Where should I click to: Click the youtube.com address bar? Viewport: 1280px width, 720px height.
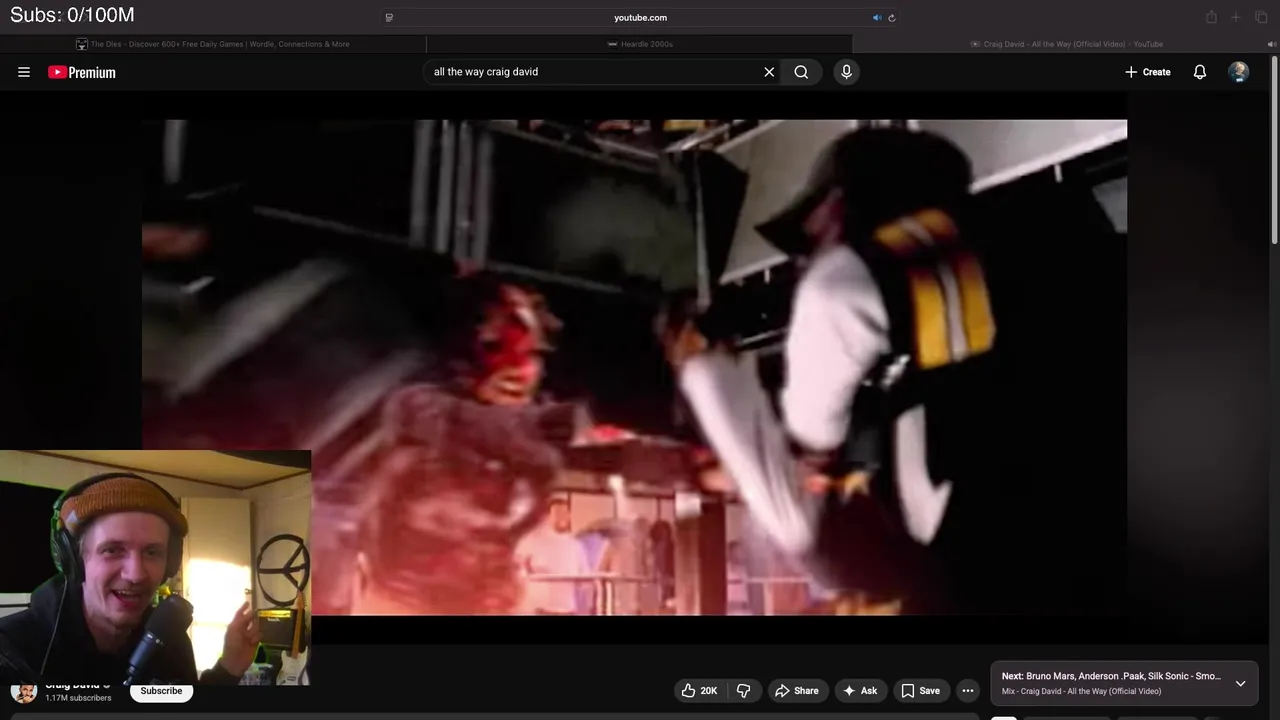640,17
